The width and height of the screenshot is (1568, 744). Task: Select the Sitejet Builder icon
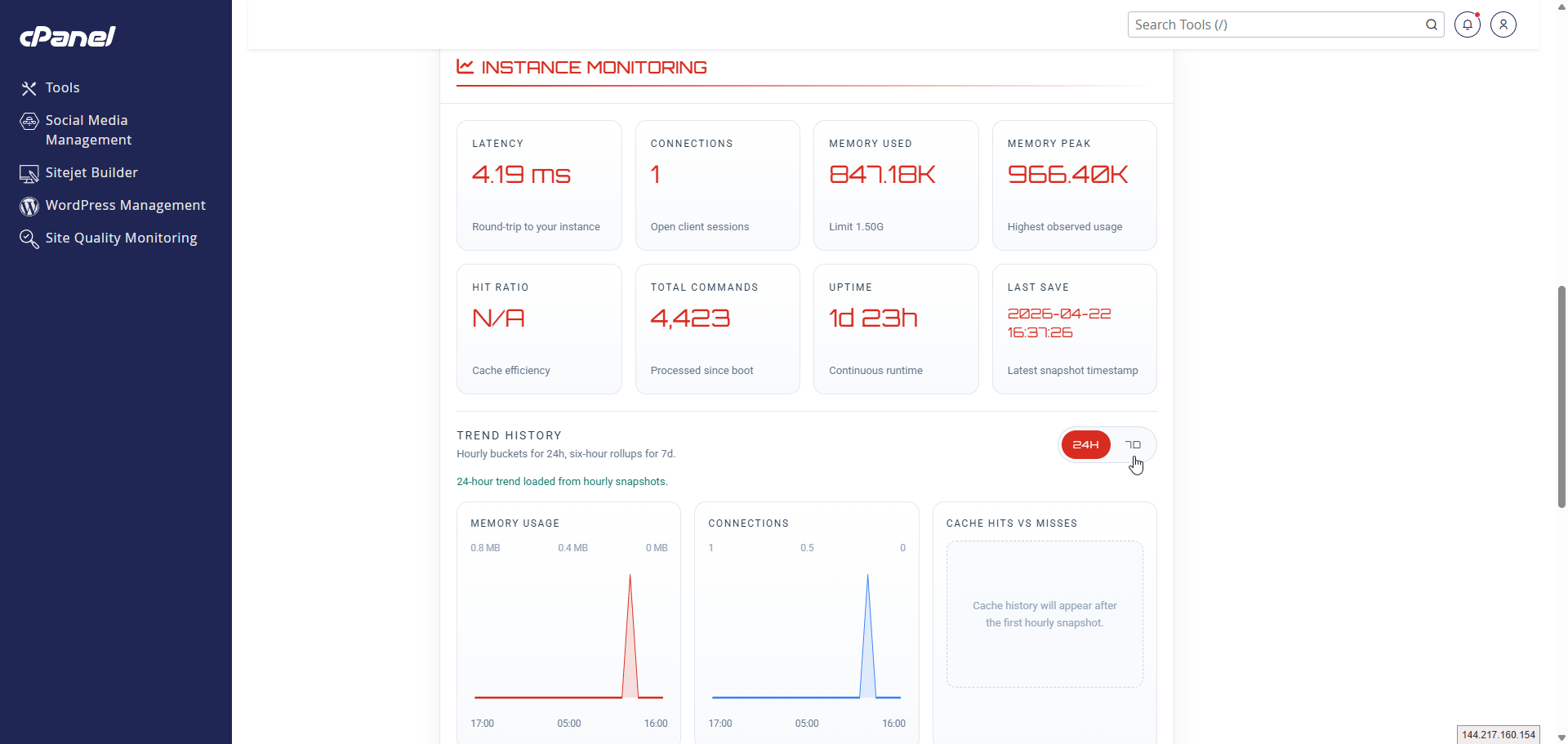coord(29,173)
